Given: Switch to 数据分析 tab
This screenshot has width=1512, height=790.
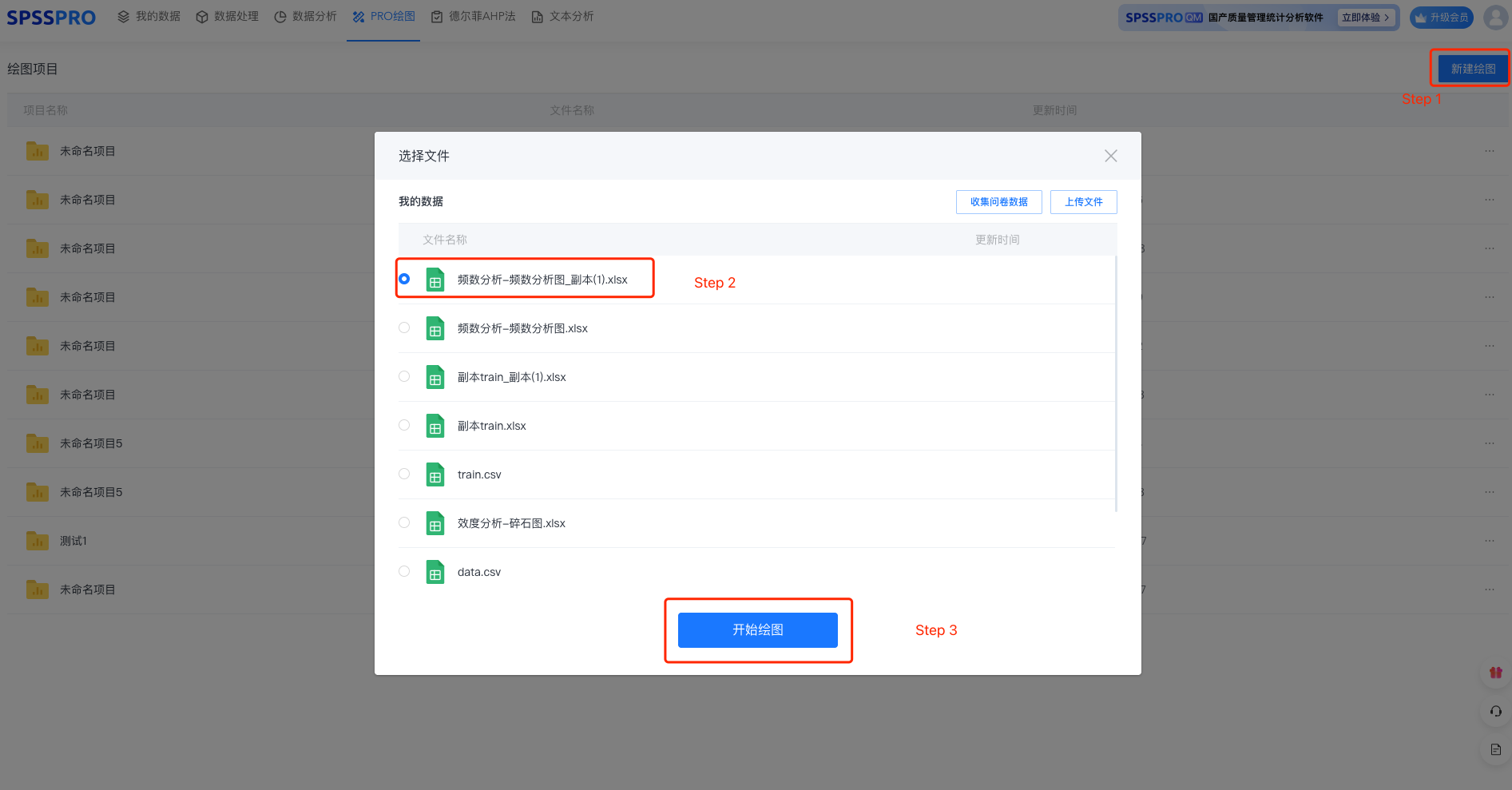Looking at the screenshot, I should pos(305,17).
